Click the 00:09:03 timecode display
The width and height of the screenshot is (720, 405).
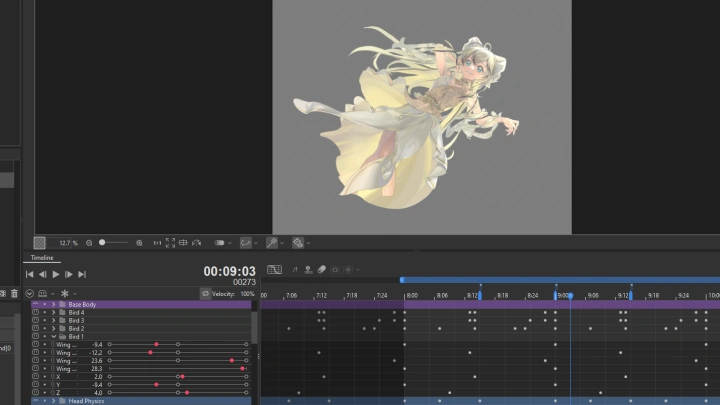click(229, 271)
